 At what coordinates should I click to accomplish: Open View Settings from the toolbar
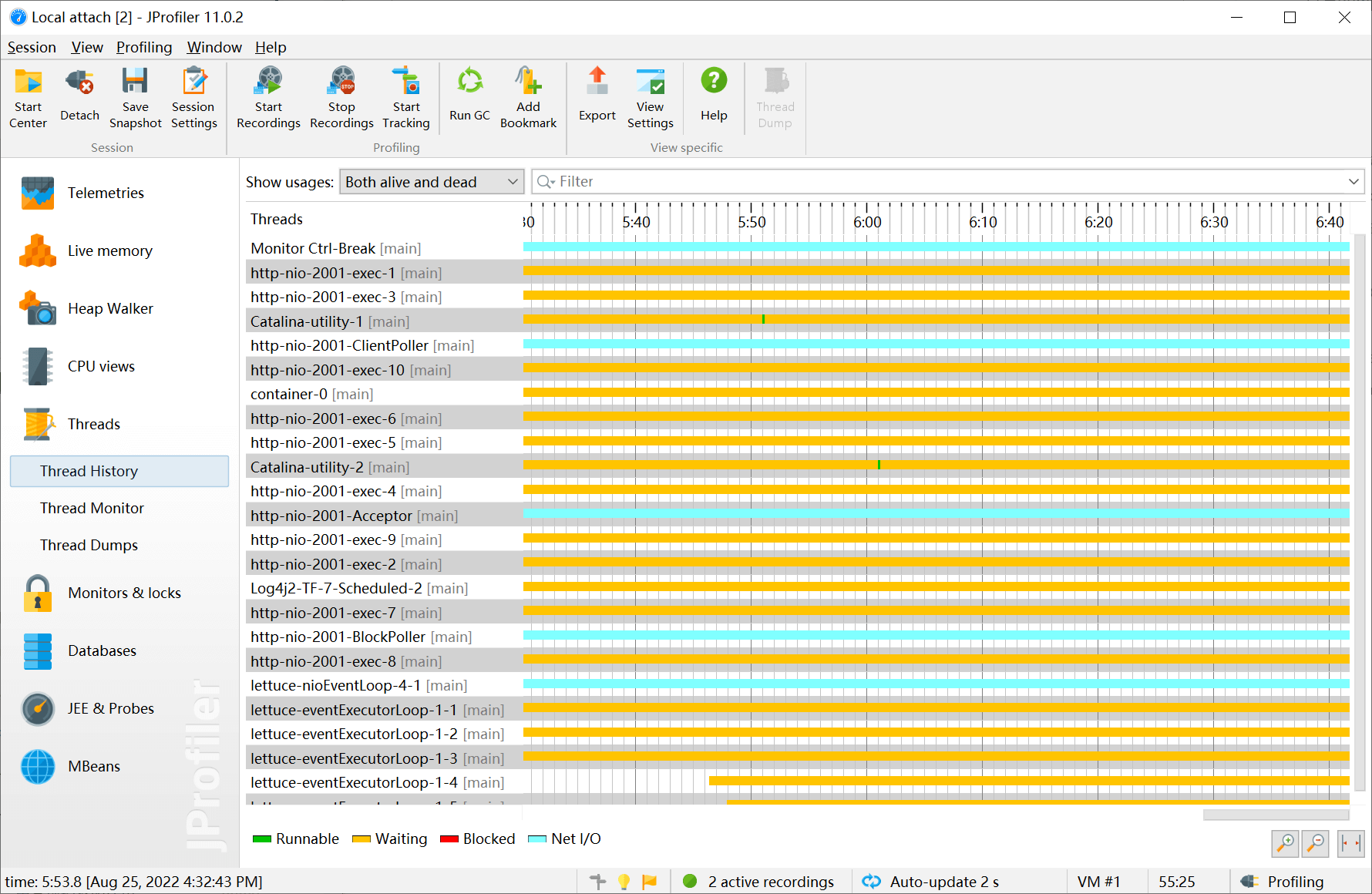(x=650, y=98)
